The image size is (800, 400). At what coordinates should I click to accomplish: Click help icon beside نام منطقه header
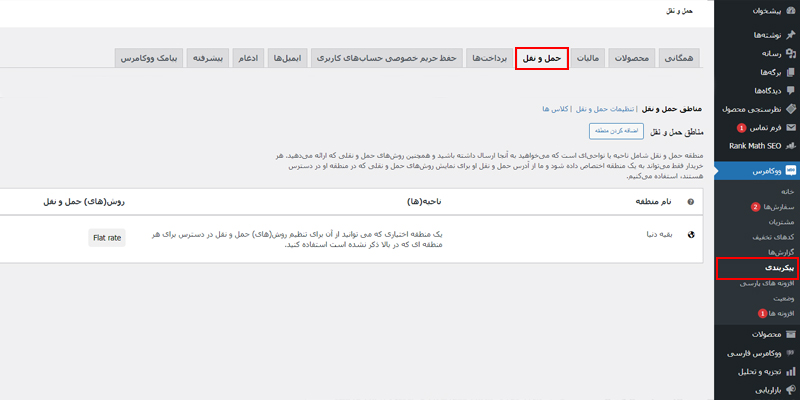pos(691,201)
